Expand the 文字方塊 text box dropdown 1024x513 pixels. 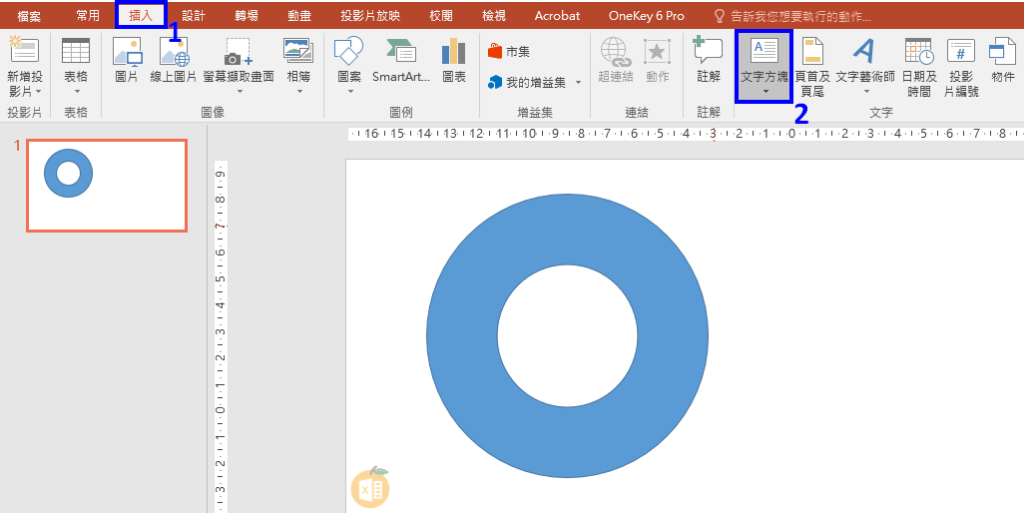click(x=765, y=92)
